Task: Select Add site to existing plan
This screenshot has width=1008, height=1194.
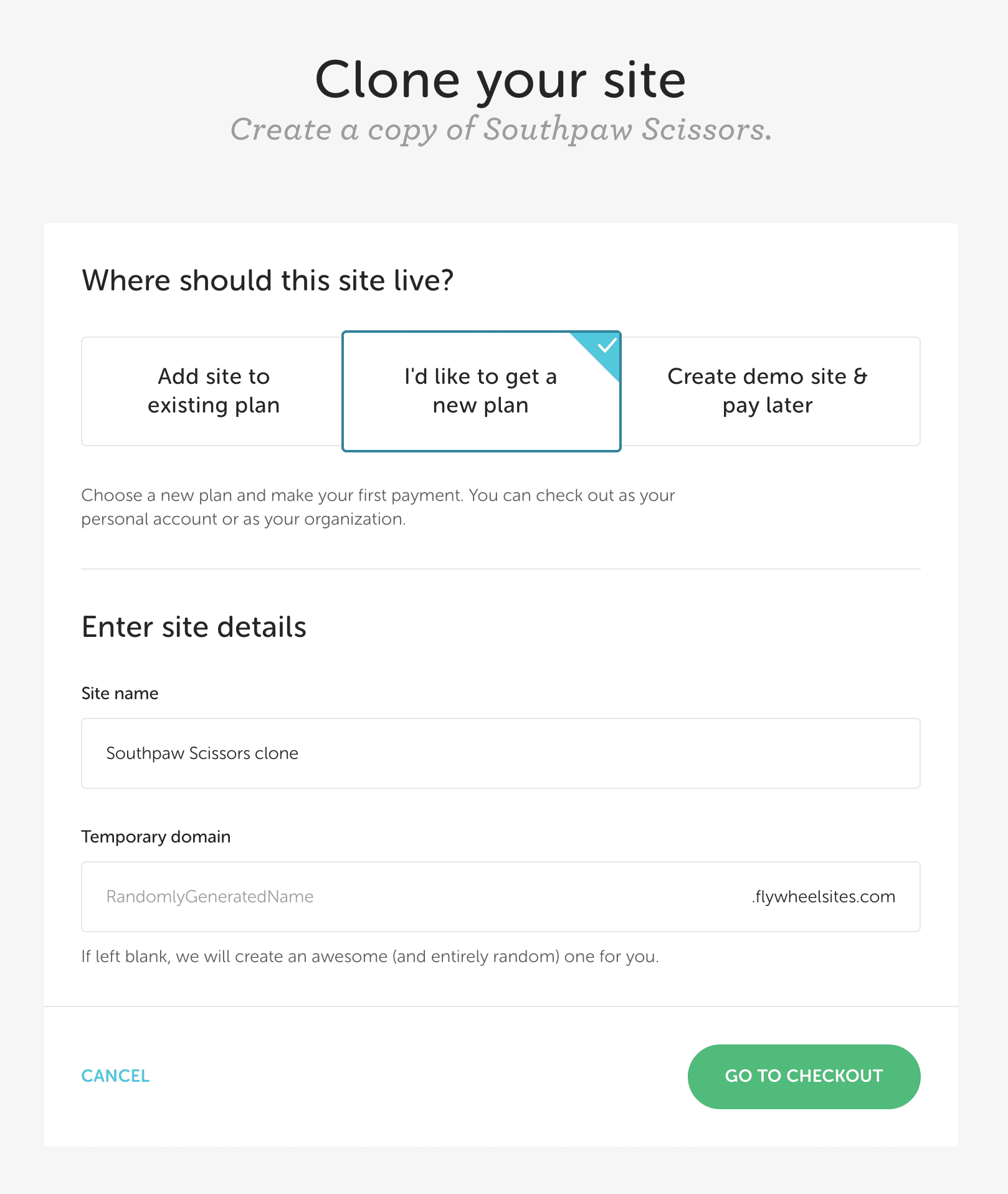Action: coord(213,391)
